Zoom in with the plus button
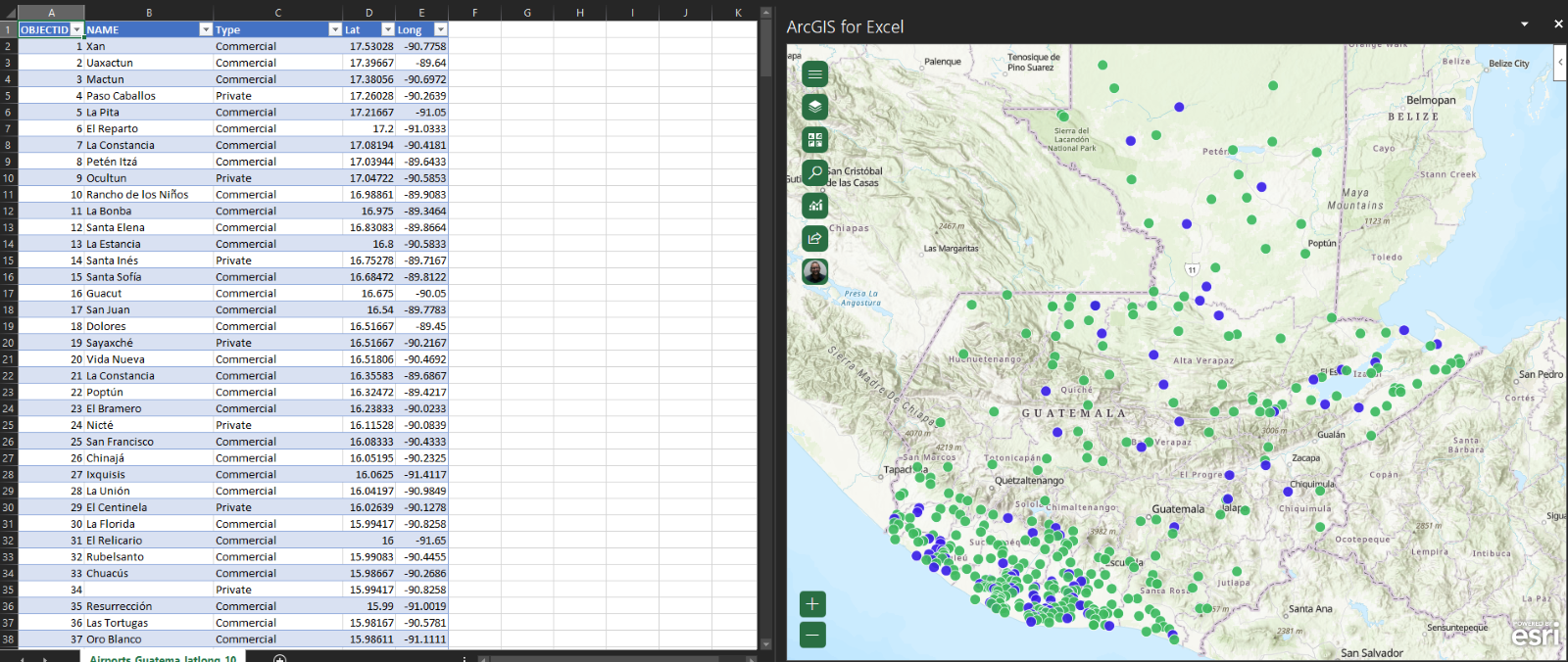Screen dimensions: 1568x662 pyautogui.click(x=812, y=604)
